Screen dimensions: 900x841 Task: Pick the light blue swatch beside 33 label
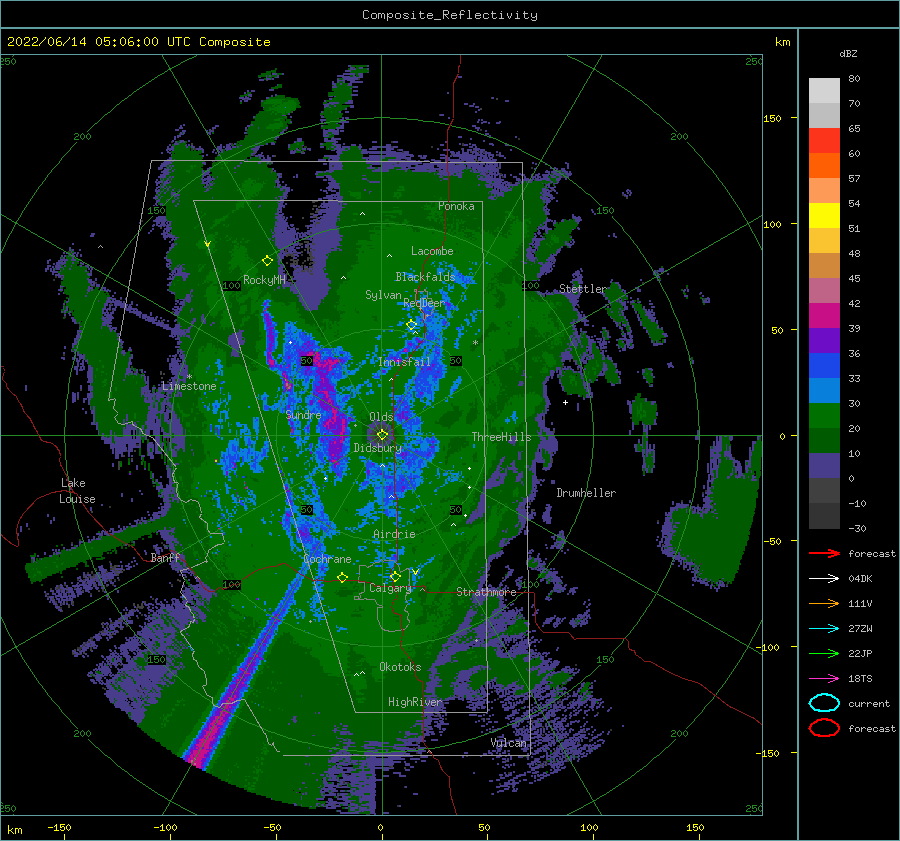coord(824,390)
